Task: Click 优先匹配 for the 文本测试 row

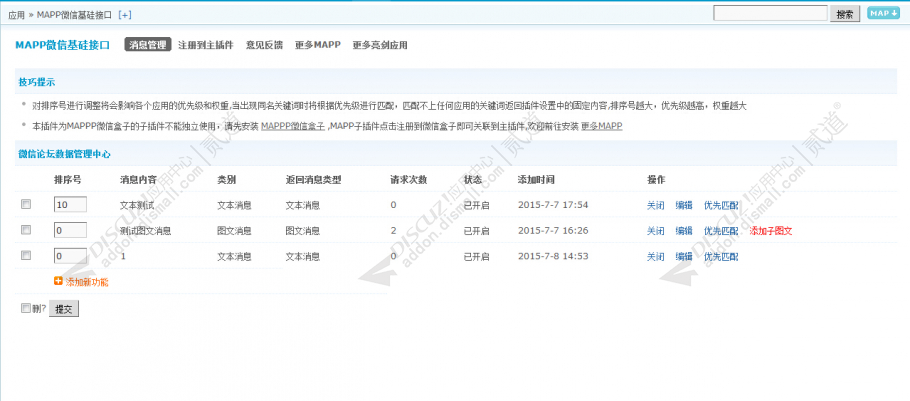Action: (x=721, y=205)
